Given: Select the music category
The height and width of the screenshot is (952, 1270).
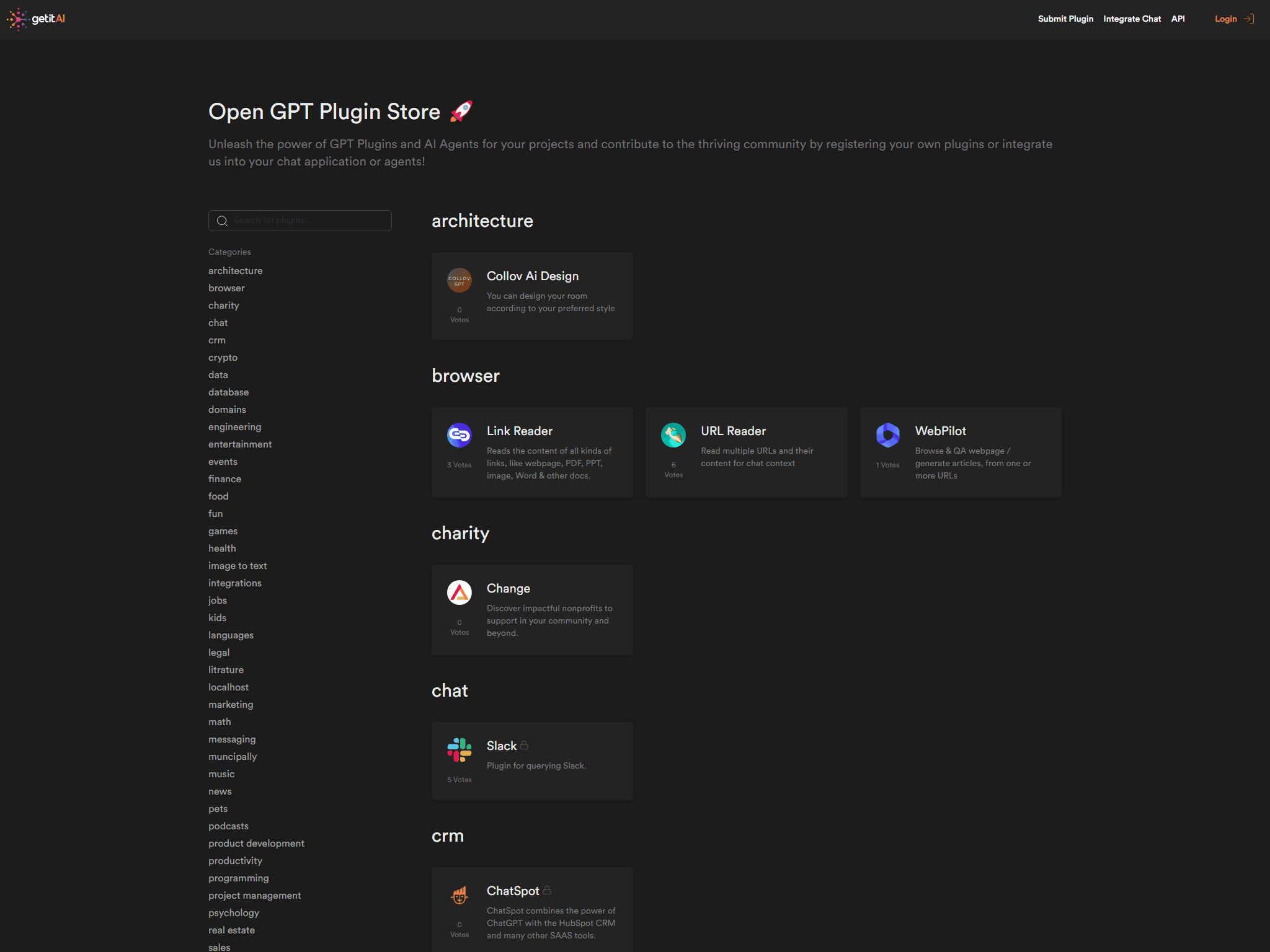Looking at the screenshot, I should tap(221, 774).
